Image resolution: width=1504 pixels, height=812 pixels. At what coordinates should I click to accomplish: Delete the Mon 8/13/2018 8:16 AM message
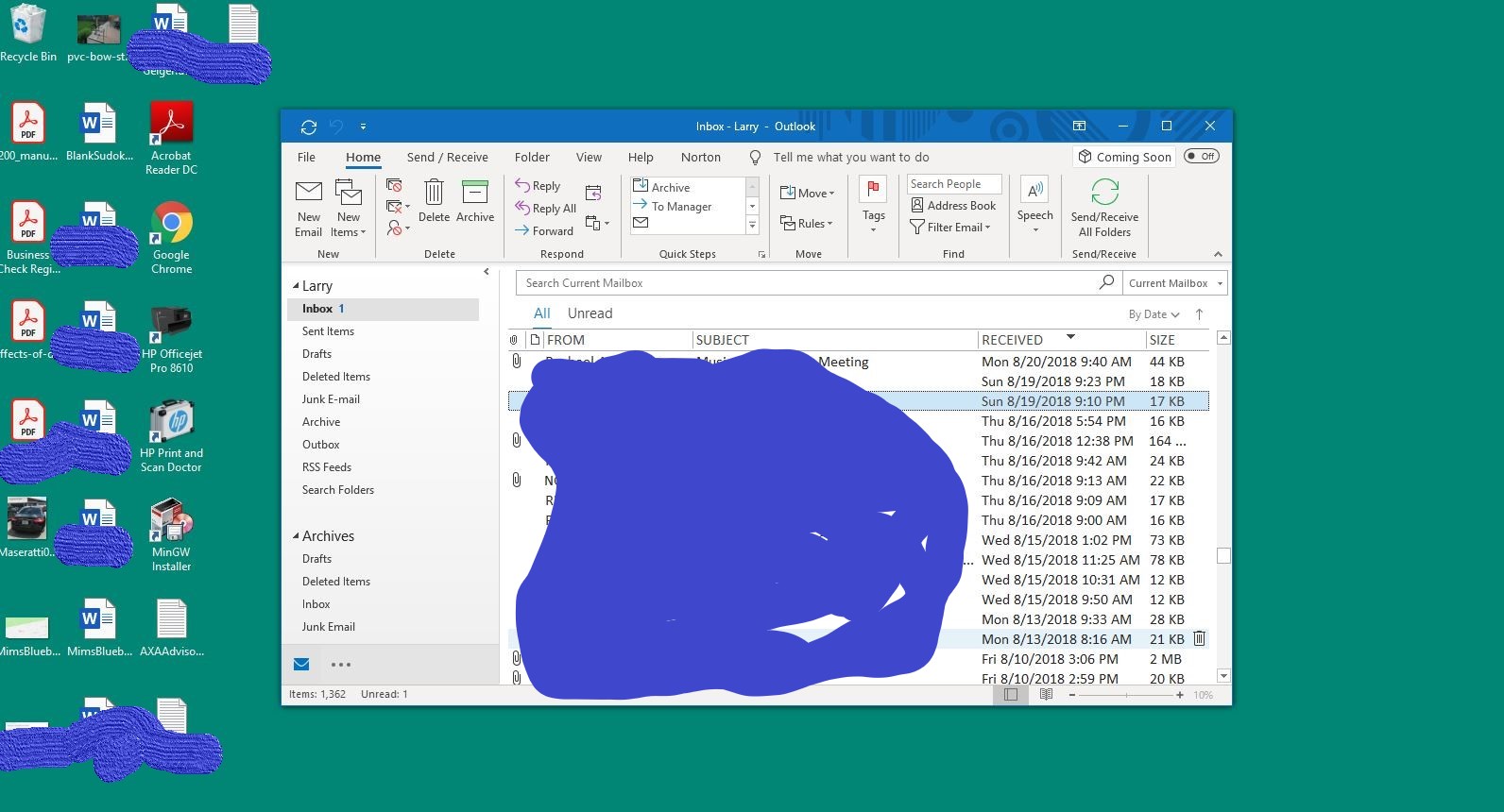click(1199, 639)
